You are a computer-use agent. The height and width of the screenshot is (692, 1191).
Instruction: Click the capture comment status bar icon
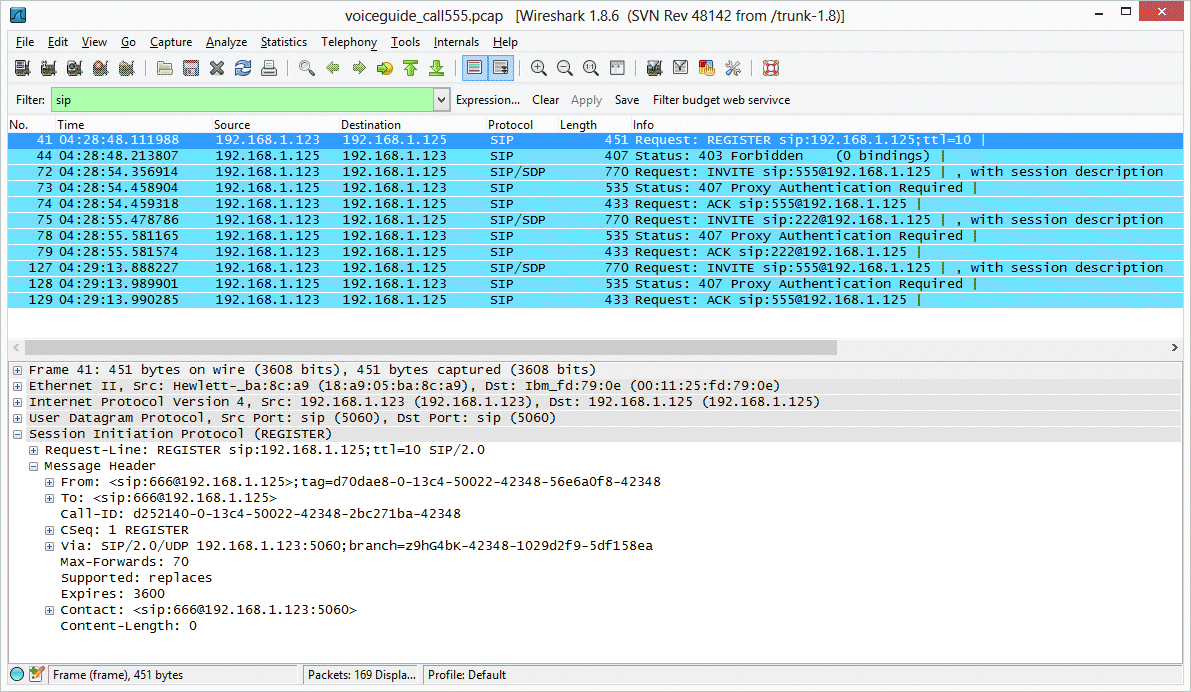(36, 674)
